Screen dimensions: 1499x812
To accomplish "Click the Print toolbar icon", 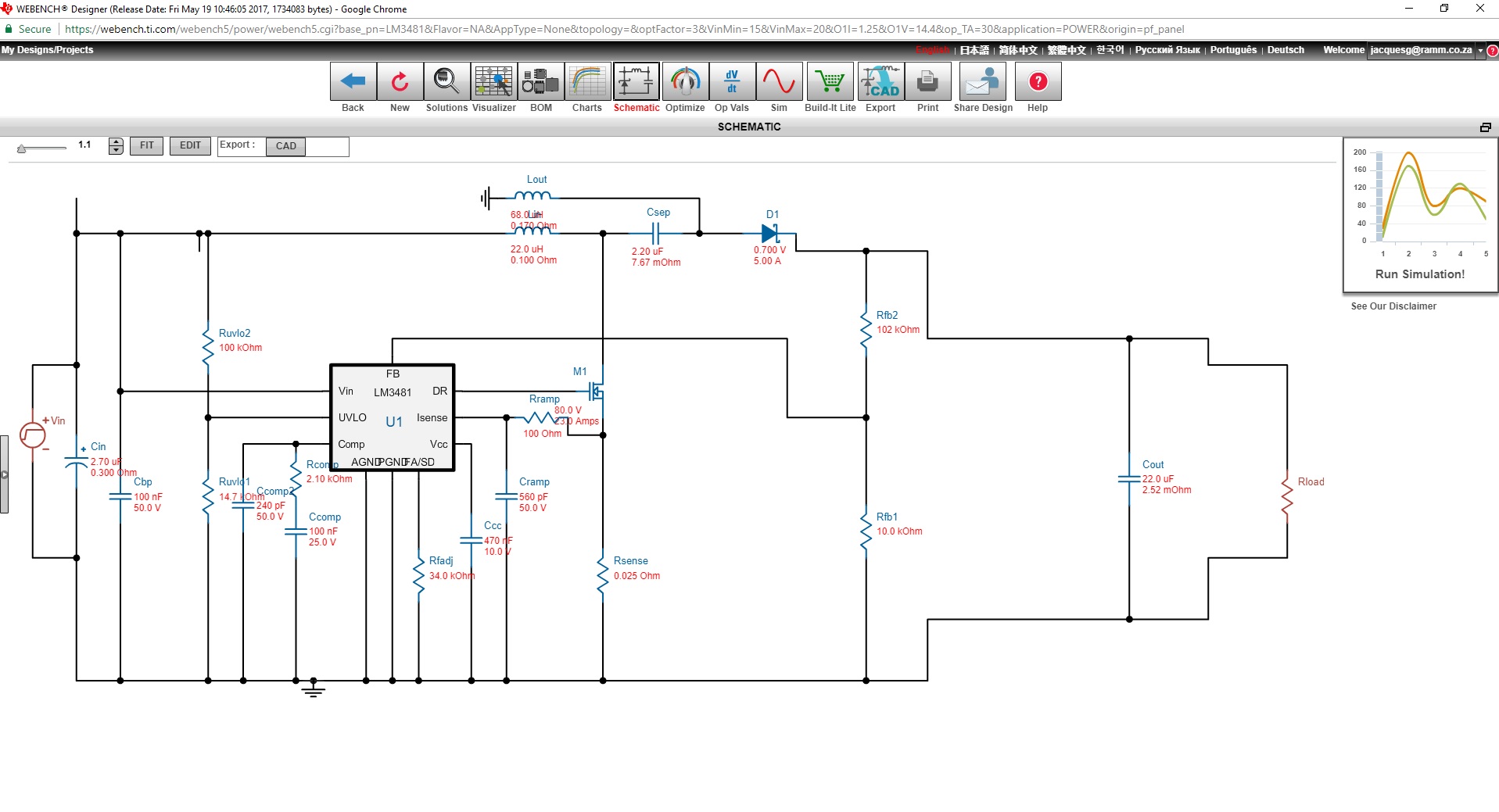I will pos(927,81).
